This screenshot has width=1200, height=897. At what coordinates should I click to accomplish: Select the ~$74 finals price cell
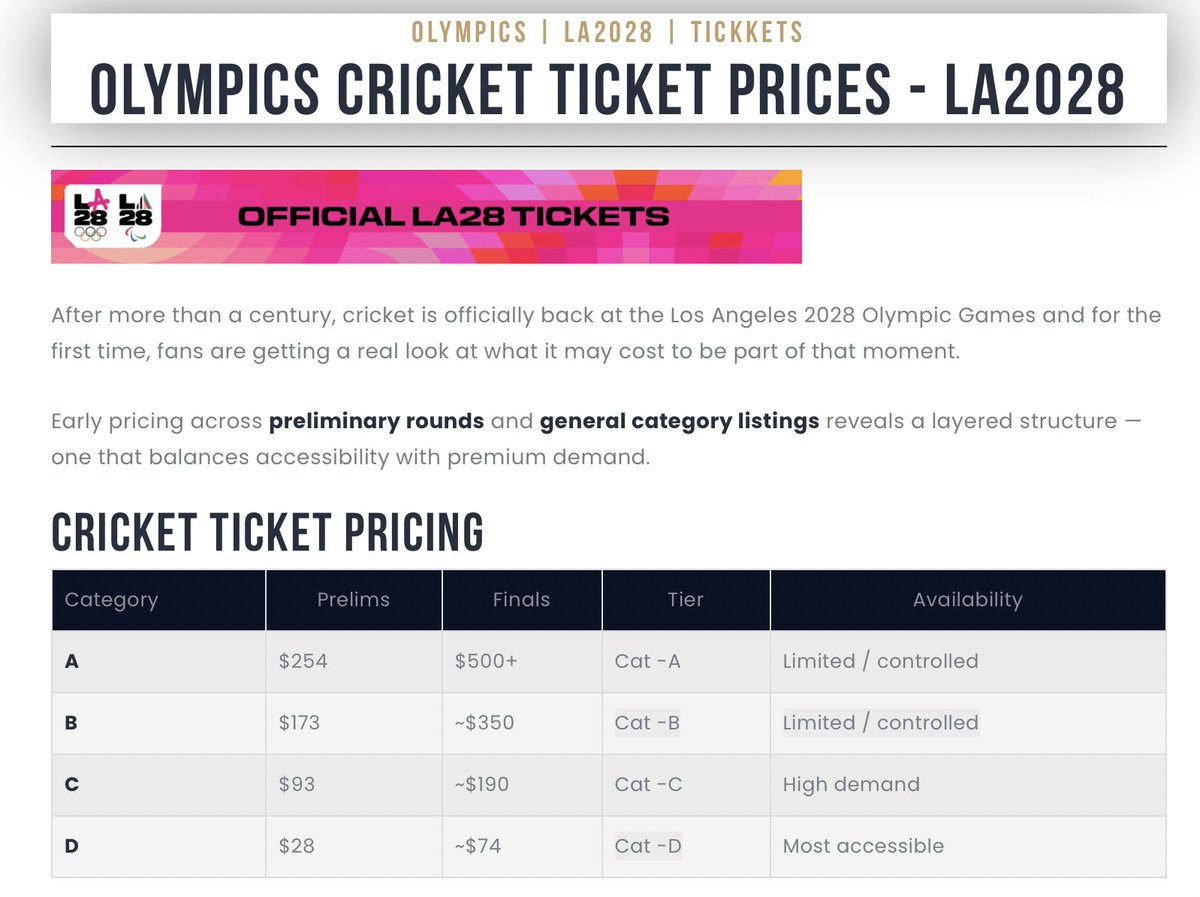[x=477, y=846]
